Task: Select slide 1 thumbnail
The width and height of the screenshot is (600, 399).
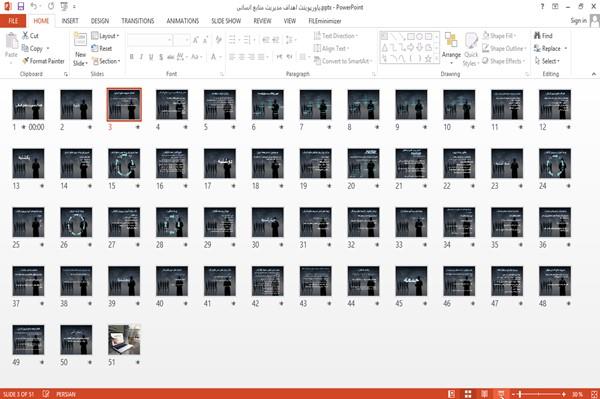Action: coord(28,105)
